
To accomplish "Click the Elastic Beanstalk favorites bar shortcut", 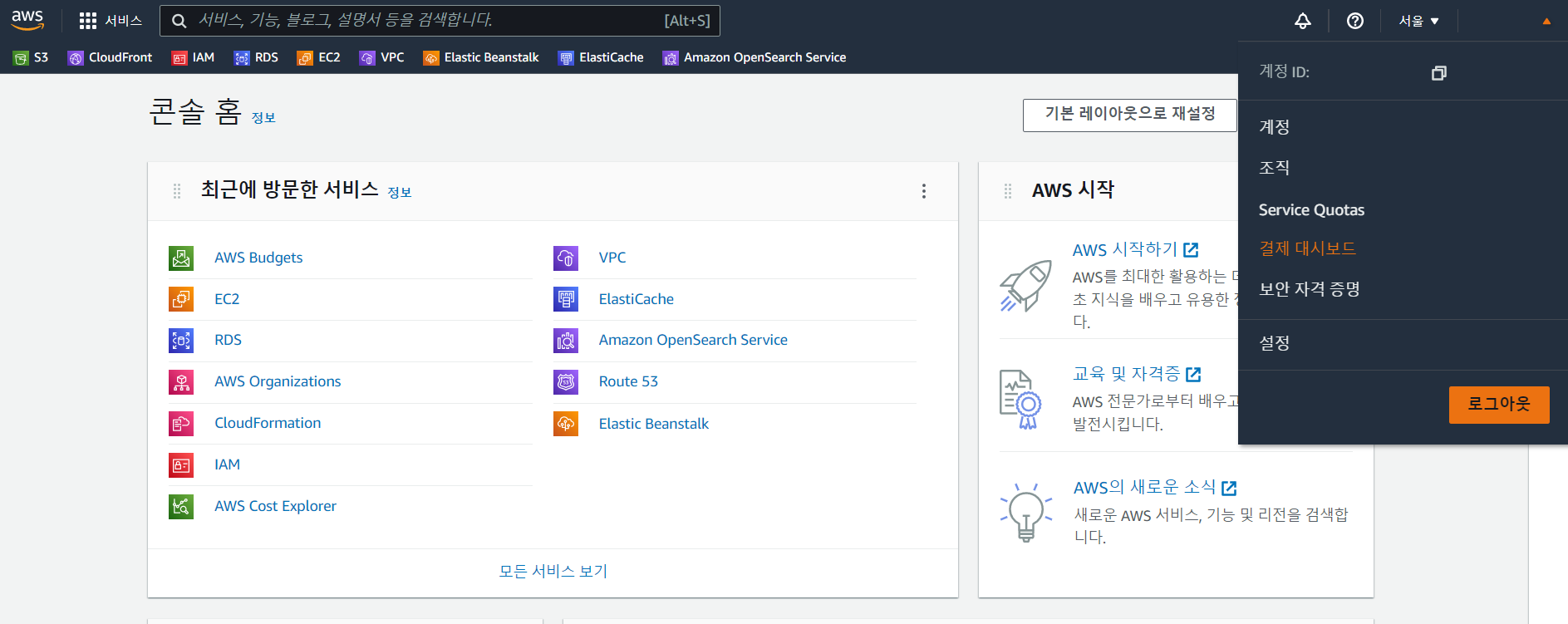I will click(481, 57).
